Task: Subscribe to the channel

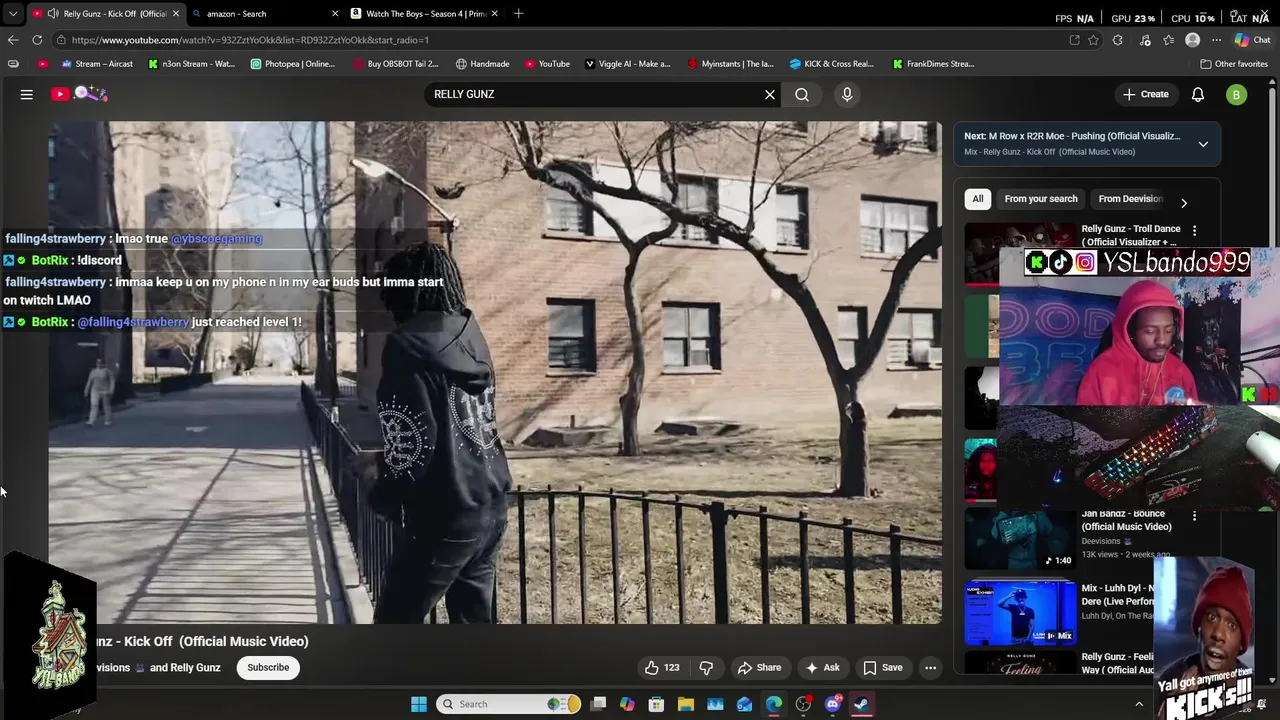Action: pos(268,668)
